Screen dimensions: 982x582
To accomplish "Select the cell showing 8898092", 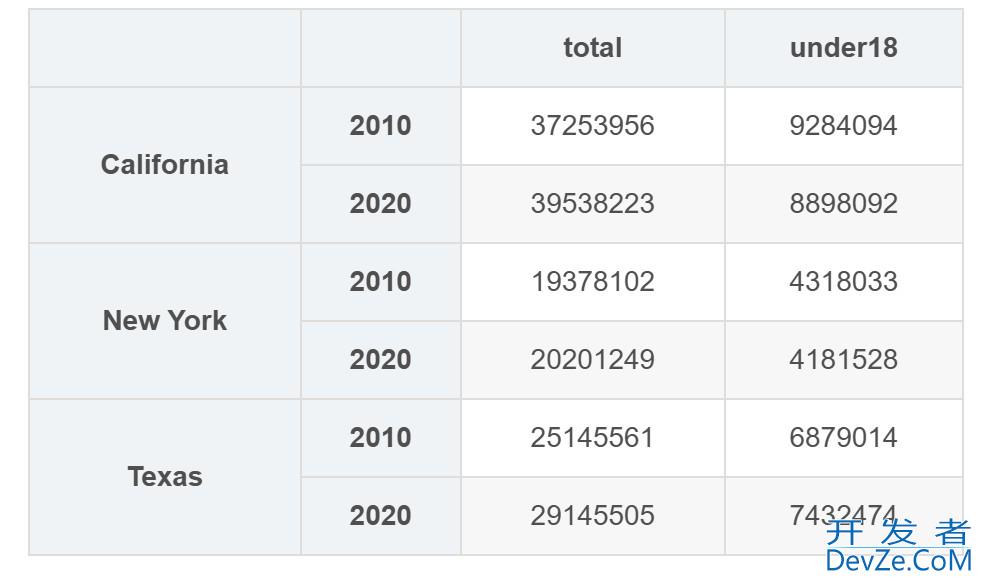I will (x=843, y=204).
